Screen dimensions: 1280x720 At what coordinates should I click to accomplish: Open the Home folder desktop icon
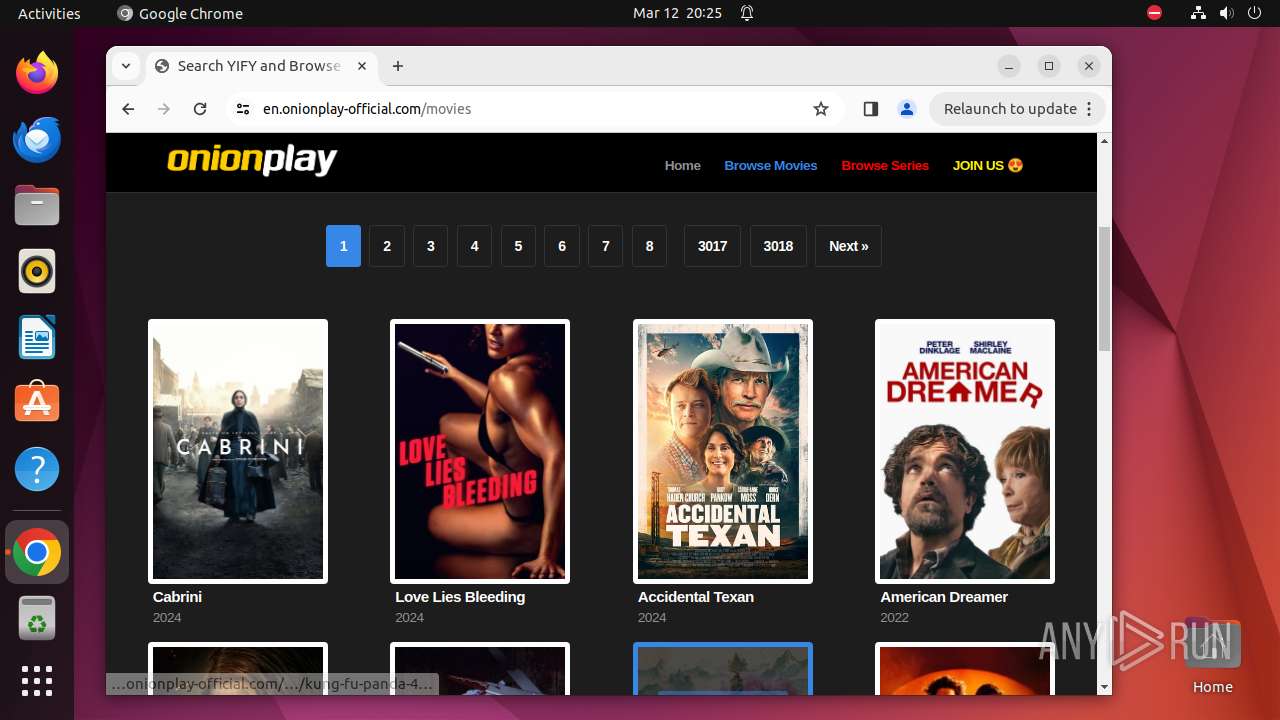tap(1212, 657)
